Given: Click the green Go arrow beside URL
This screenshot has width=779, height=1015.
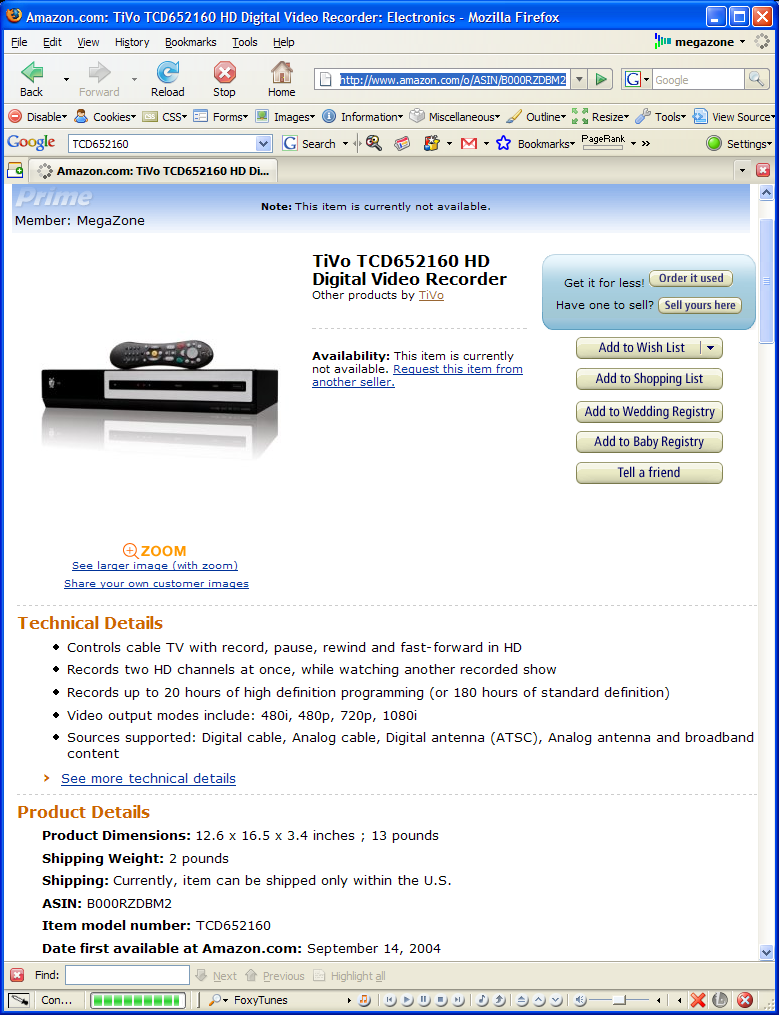Looking at the screenshot, I should [601, 80].
